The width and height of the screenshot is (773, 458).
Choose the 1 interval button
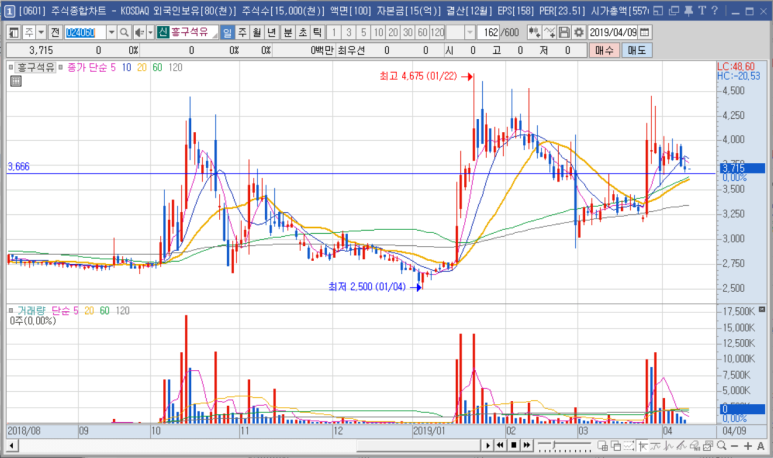[x=334, y=33]
